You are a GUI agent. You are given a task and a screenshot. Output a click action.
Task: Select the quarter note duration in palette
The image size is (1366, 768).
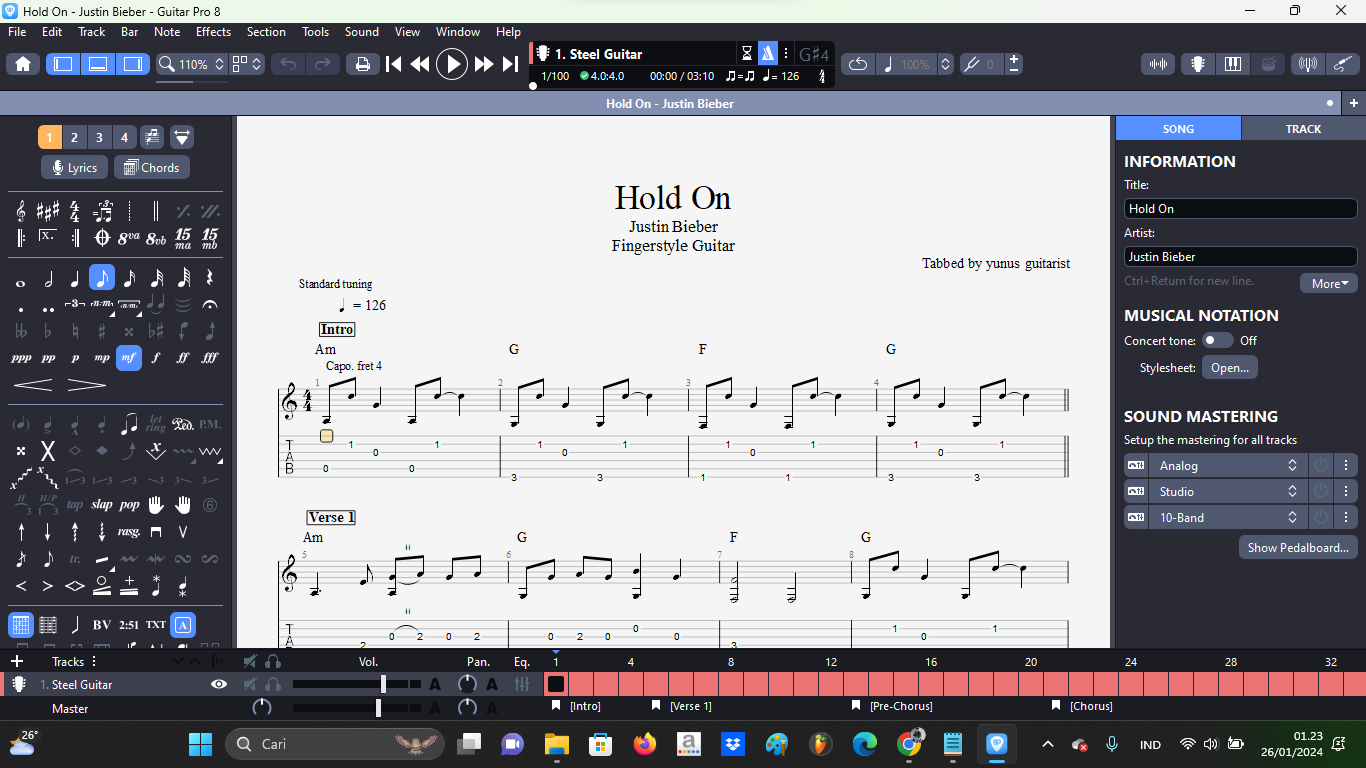[x=75, y=278]
